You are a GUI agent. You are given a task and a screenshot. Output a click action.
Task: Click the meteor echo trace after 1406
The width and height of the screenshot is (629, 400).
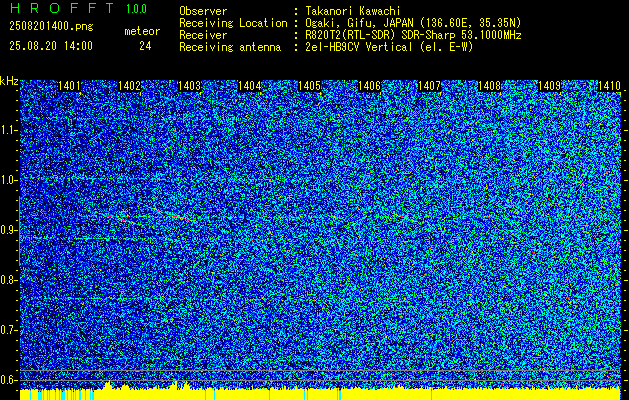pyautogui.click(x=405, y=217)
